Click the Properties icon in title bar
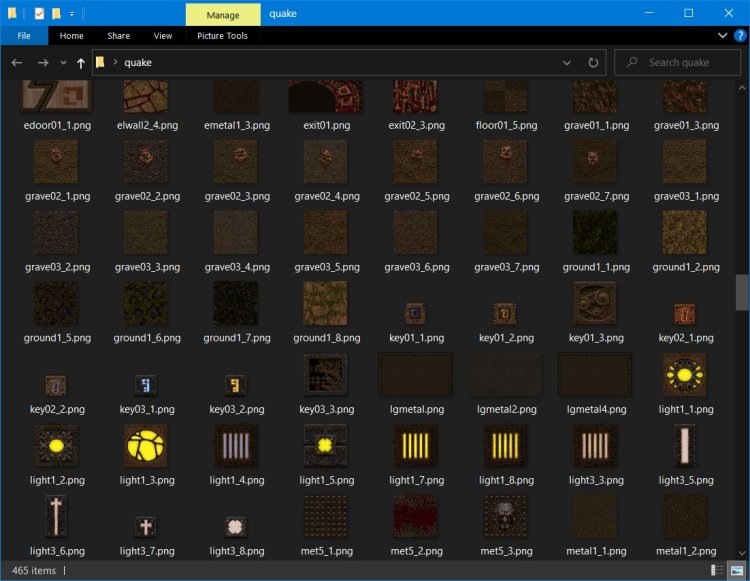Image resolution: width=750 pixels, height=581 pixels. click(x=38, y=14)
